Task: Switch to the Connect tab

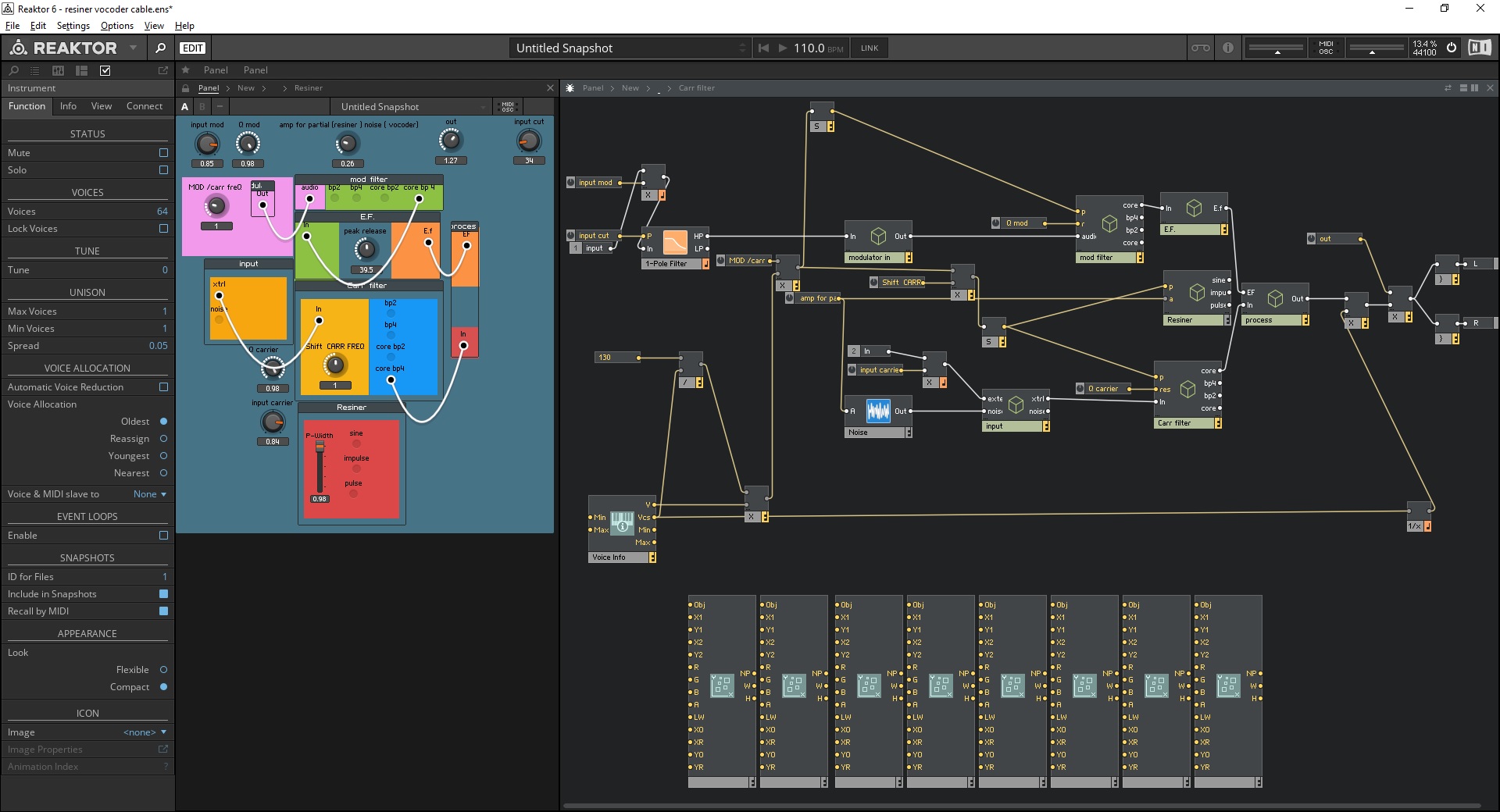Action: click(x=145, y=106)
